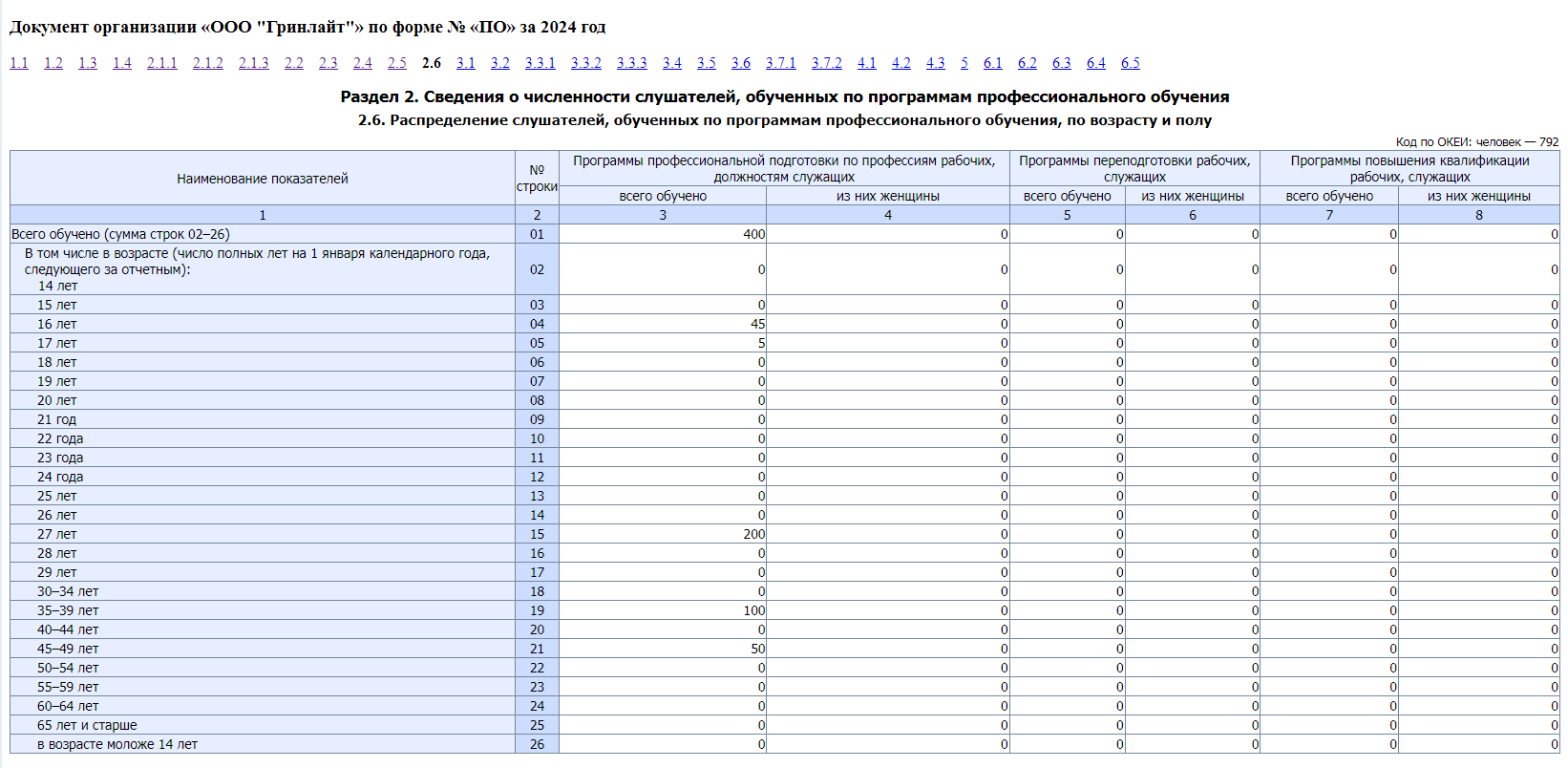Open section 4.2 link
The width and height of the screenshot is (1568, 768).
[901, 63]
